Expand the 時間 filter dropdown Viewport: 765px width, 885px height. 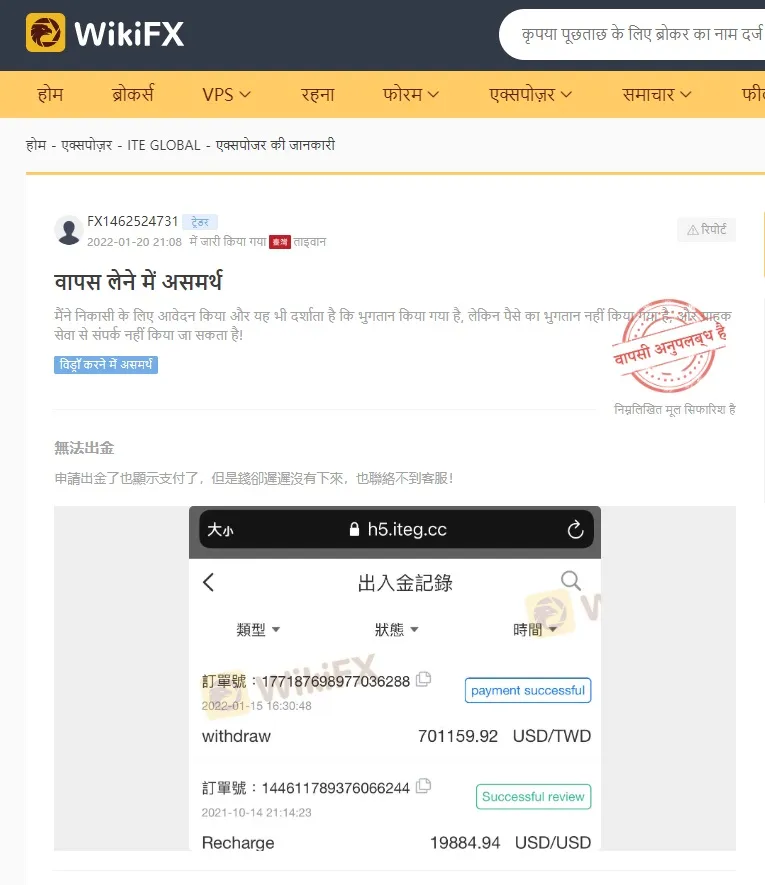(x=535, y=629)
